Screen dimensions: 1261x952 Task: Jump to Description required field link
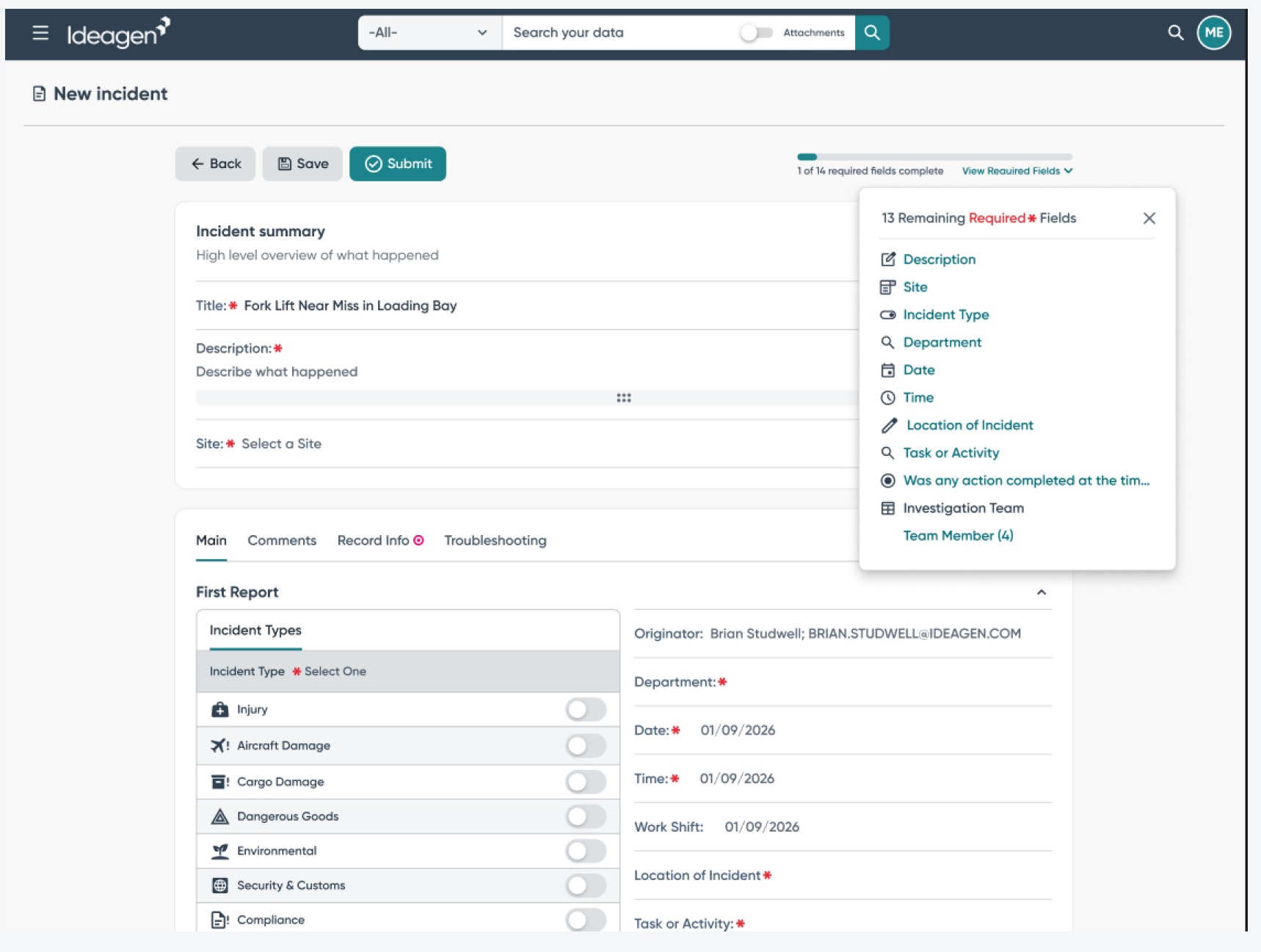tap(940, 259)
